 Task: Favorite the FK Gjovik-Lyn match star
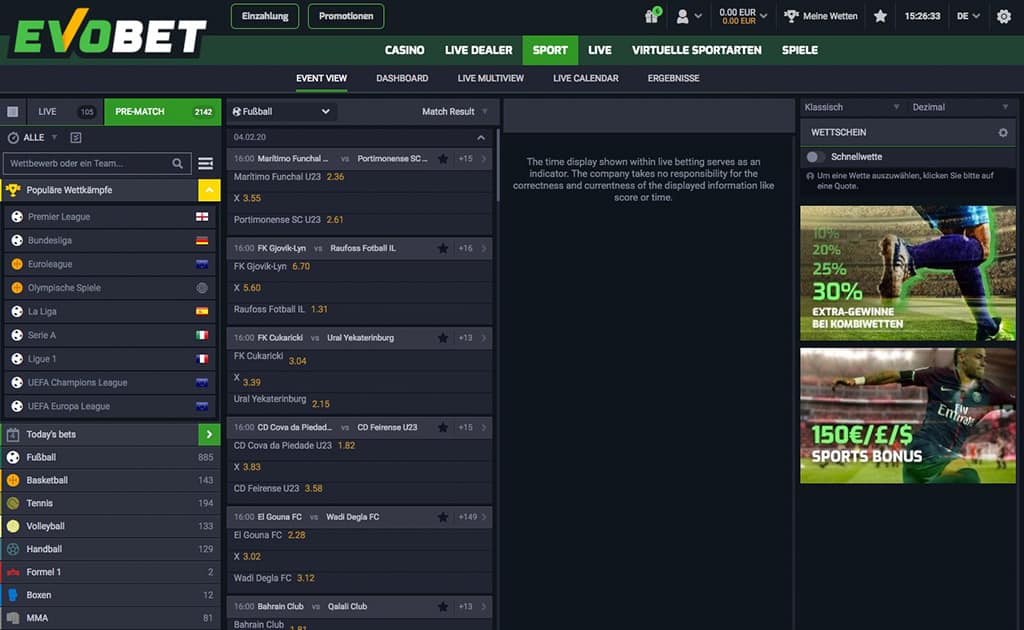(x=443, y=248)
